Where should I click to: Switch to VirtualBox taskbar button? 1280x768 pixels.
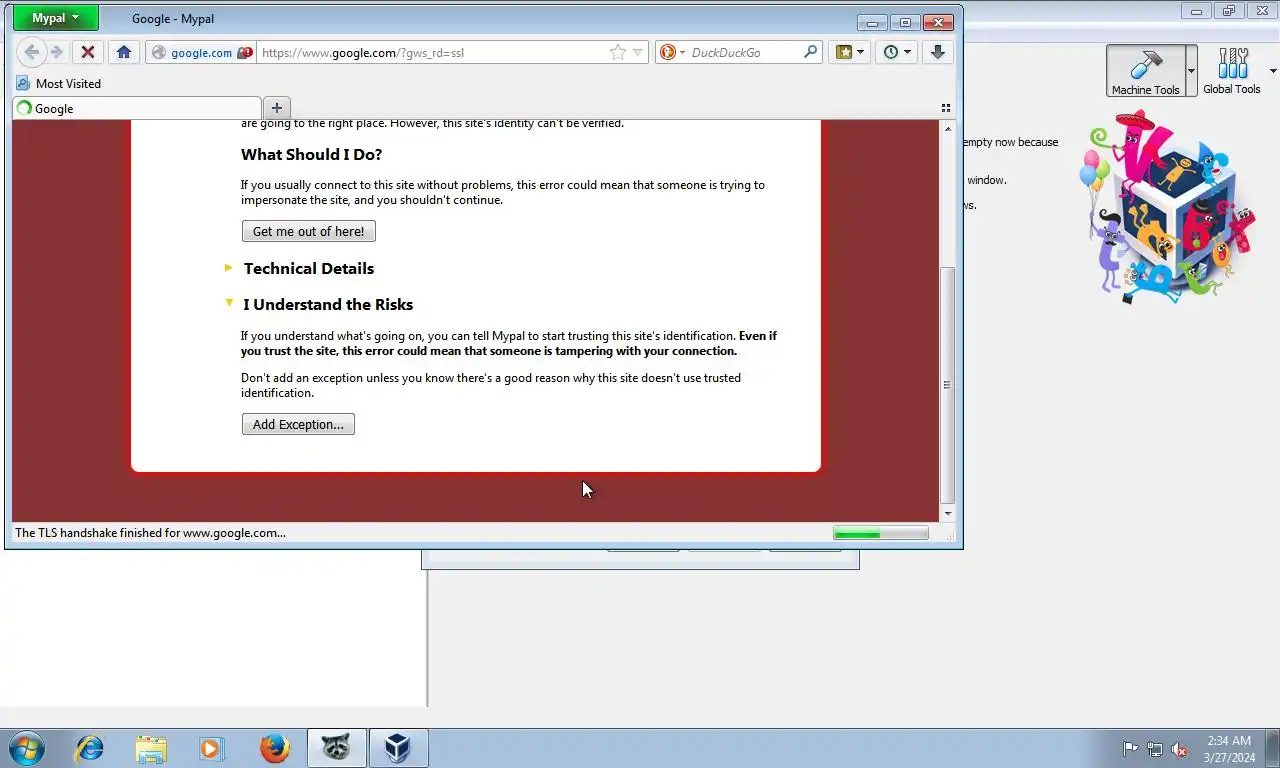tap(398, 748)
